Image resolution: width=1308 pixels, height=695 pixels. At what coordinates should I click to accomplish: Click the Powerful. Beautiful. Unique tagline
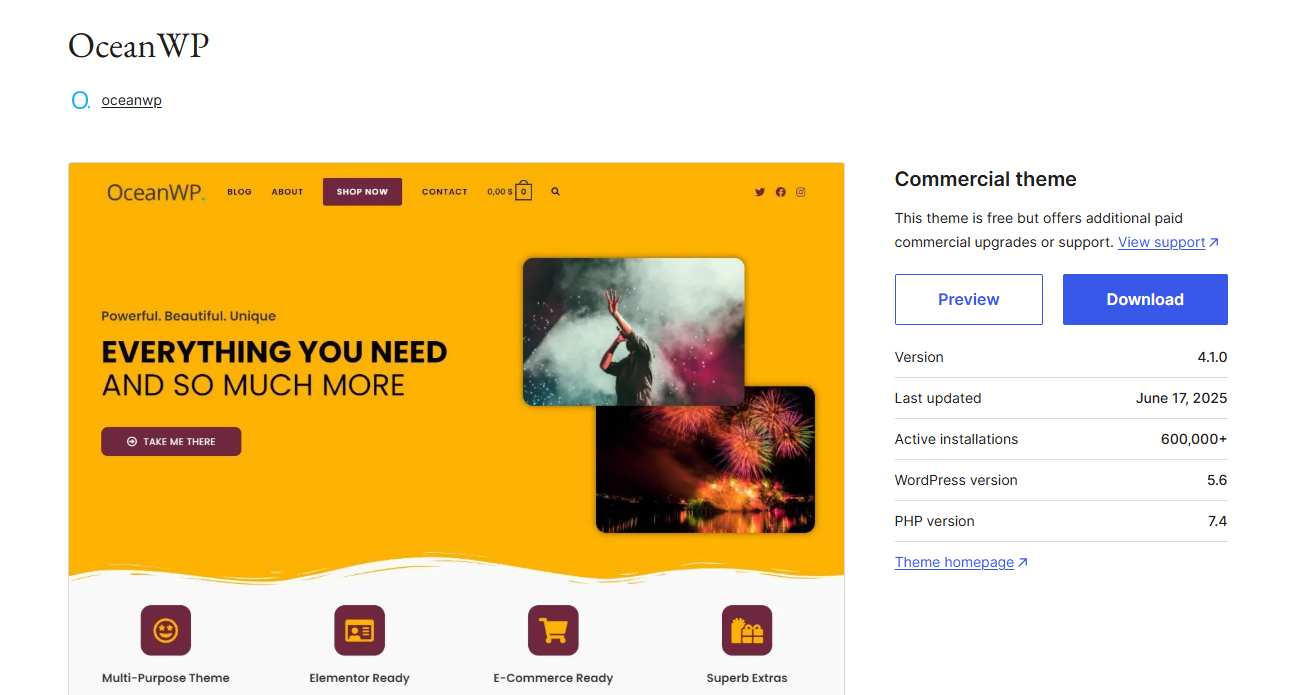[189, 316]
